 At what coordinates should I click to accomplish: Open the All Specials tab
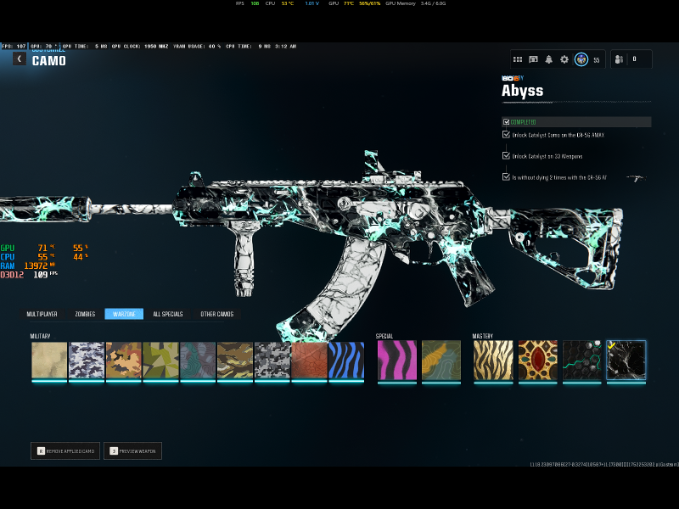[x=168, y=314]
